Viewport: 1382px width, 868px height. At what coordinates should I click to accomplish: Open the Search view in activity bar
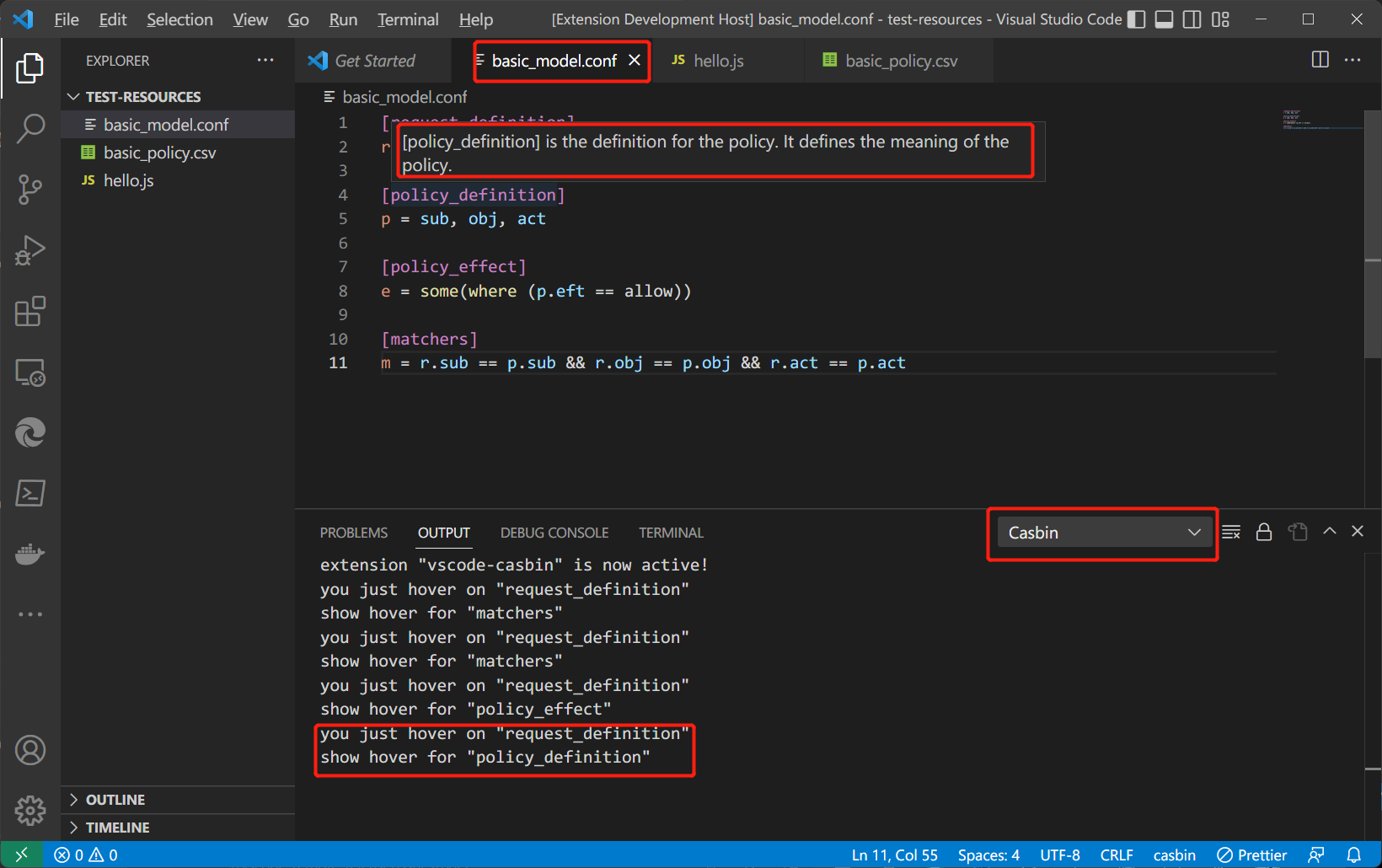click(30, 128)
